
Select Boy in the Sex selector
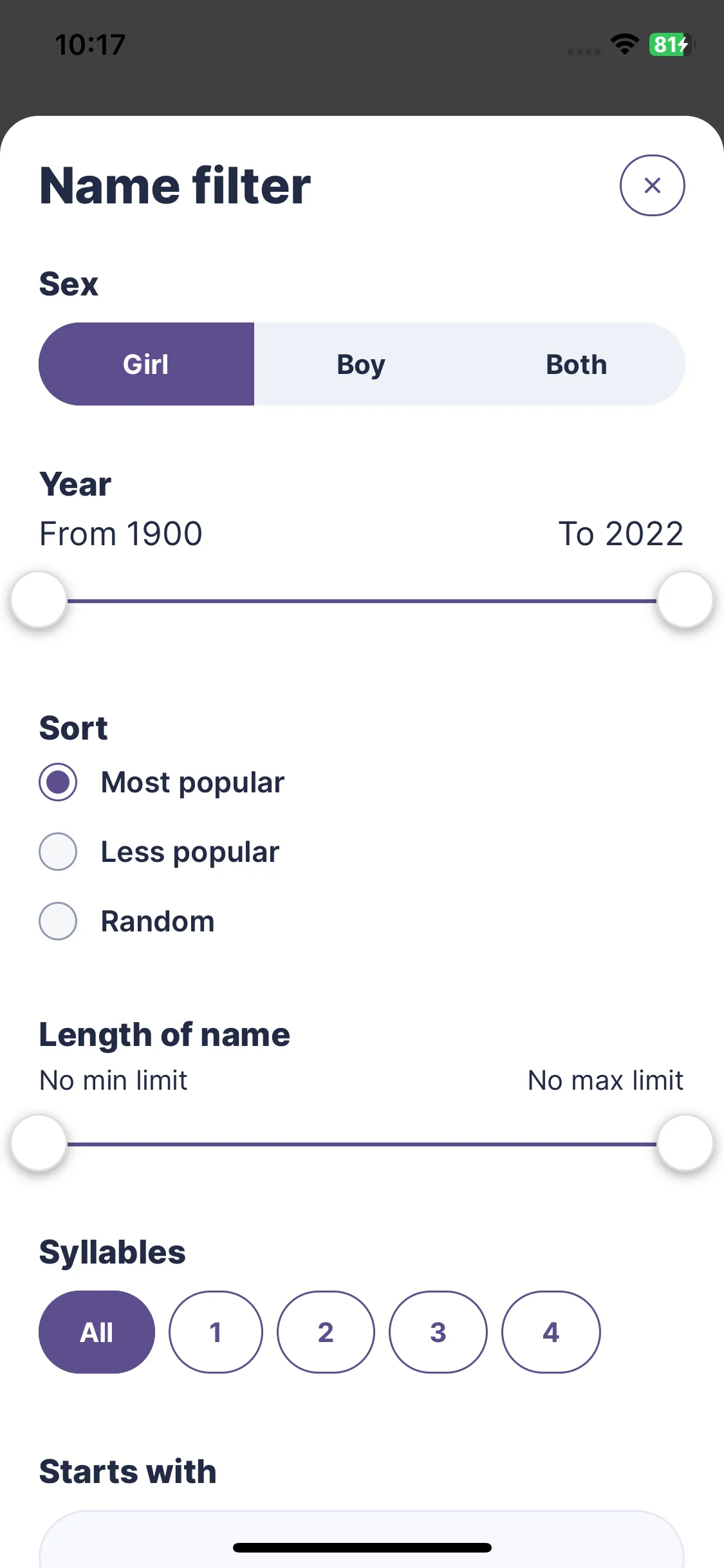[361, 364]
